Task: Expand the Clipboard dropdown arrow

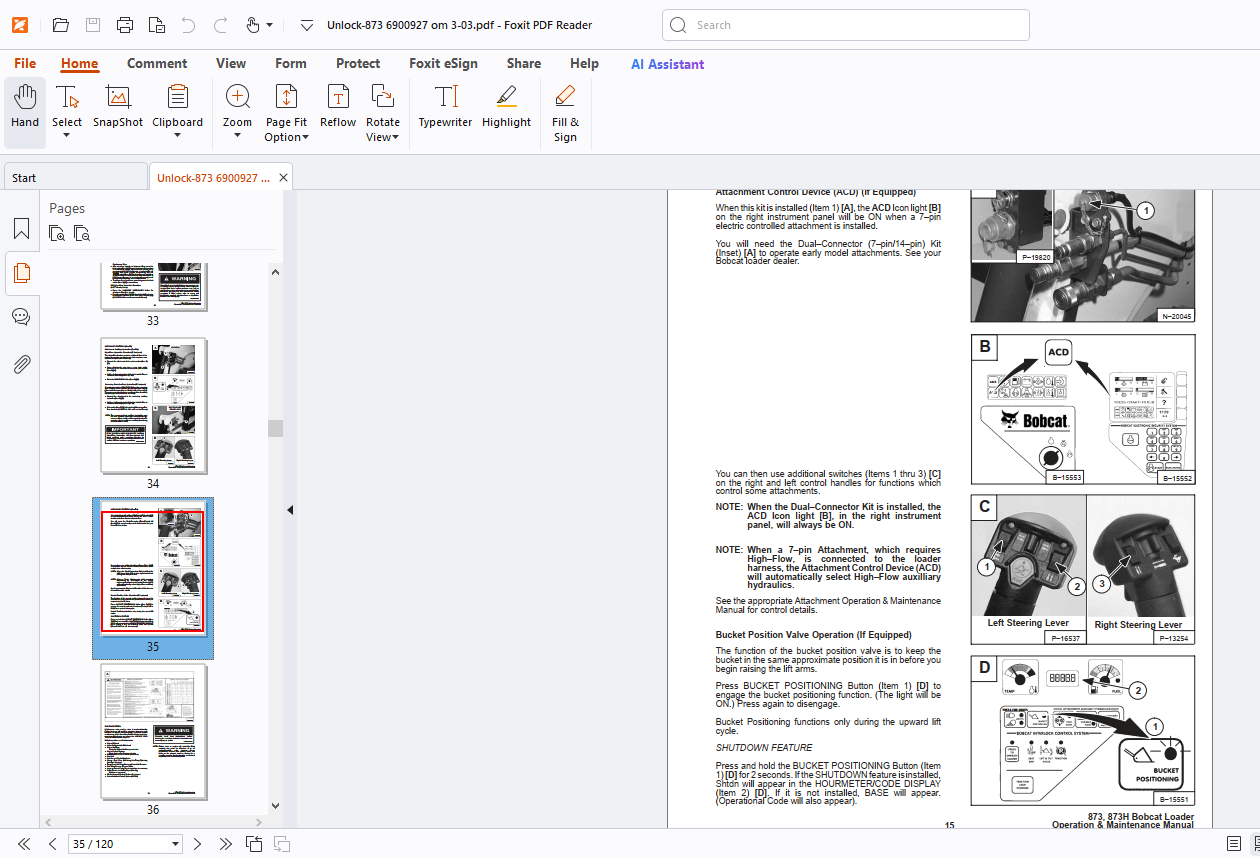Action: [x=178, y=137]
